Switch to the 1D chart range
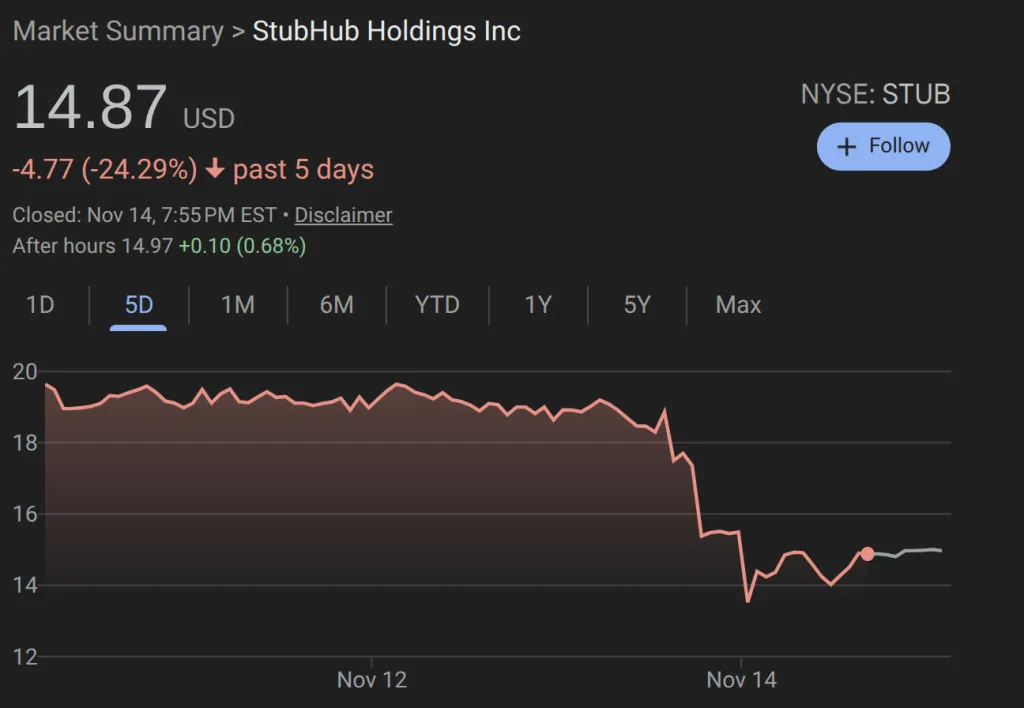Image resolution: width=1024 pixels, height=708 pixels. [x=40, y=305]
